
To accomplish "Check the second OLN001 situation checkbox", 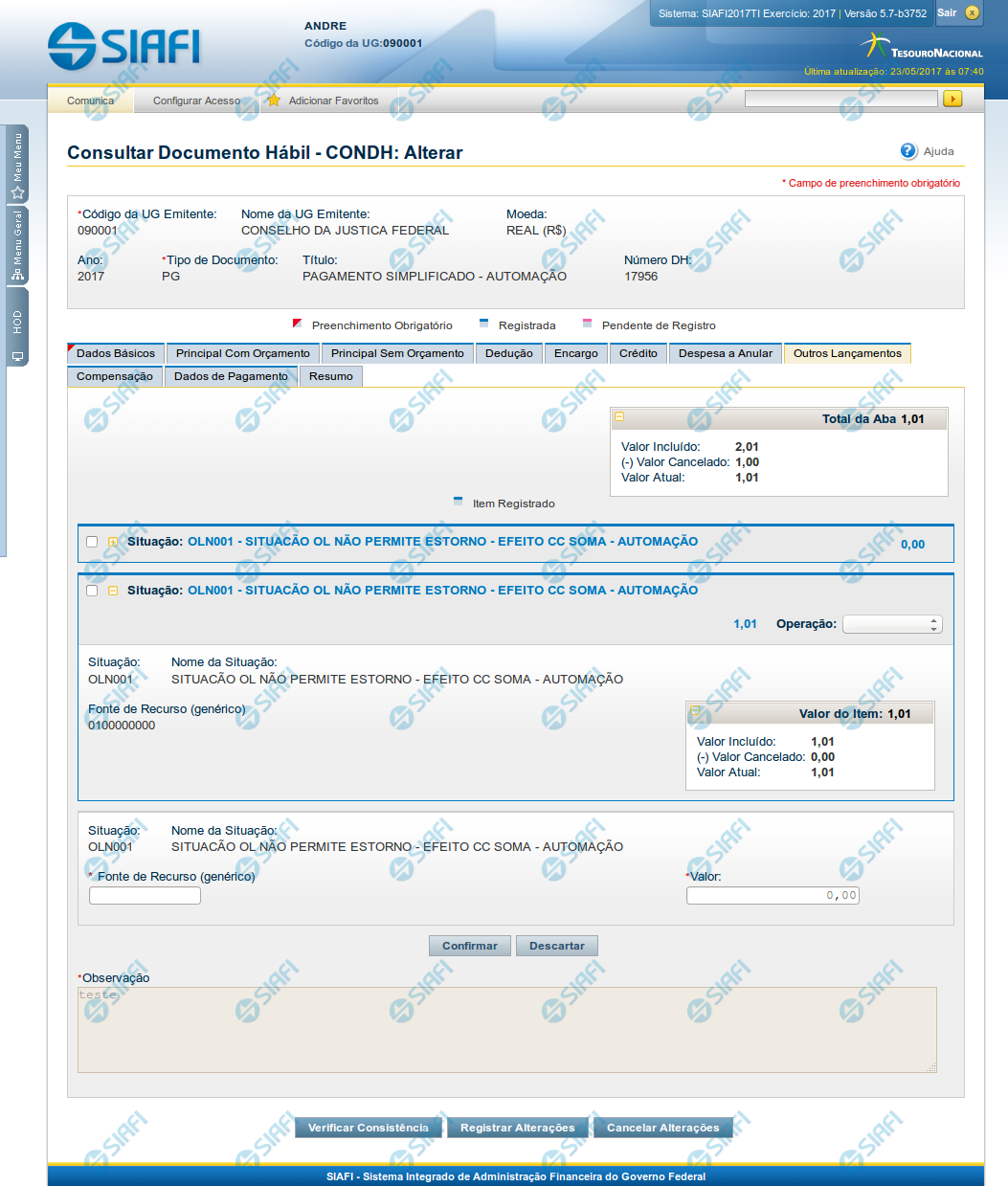I will point(92,591).
